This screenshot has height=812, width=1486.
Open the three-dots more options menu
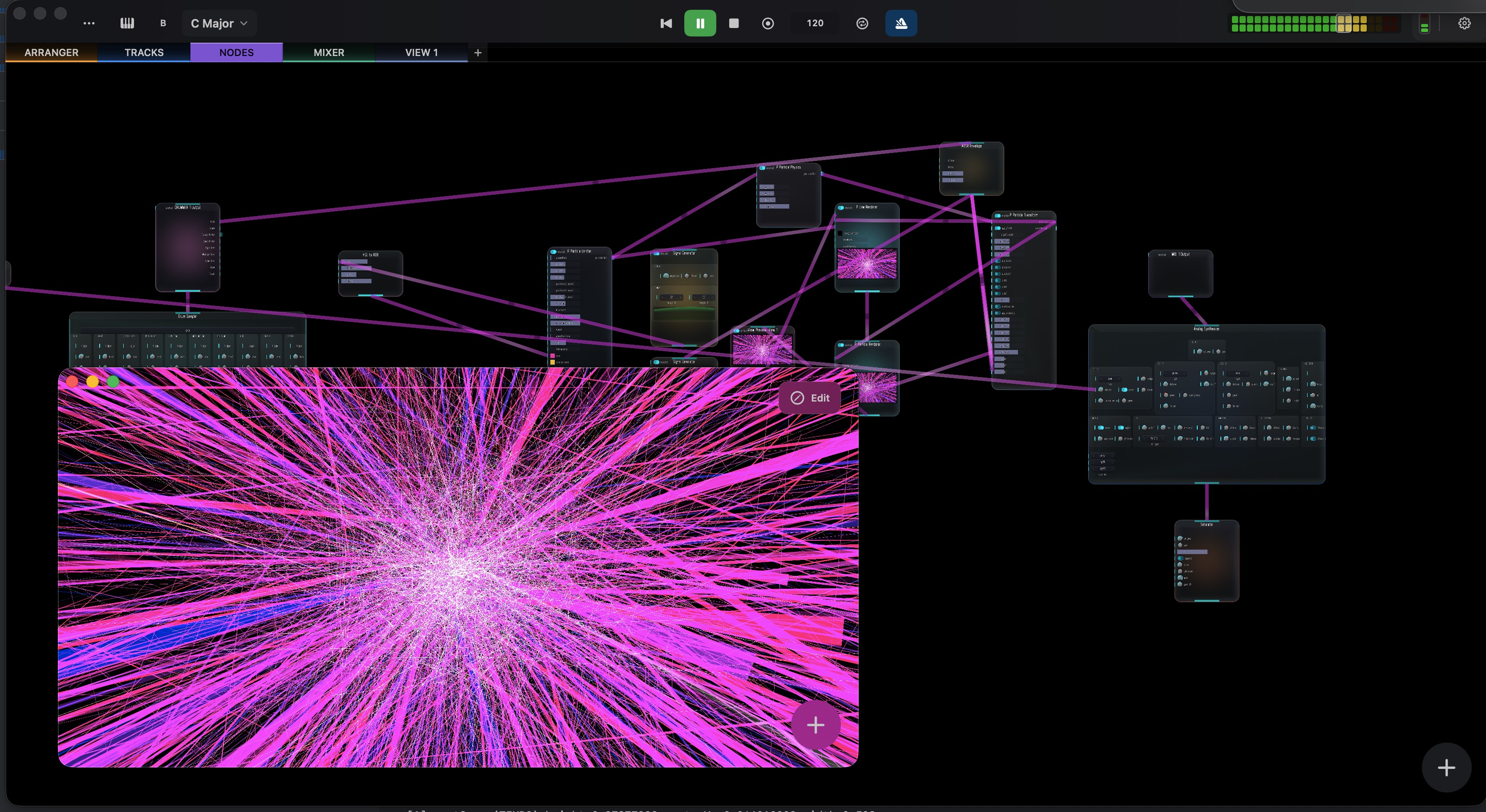pos(89,23)
